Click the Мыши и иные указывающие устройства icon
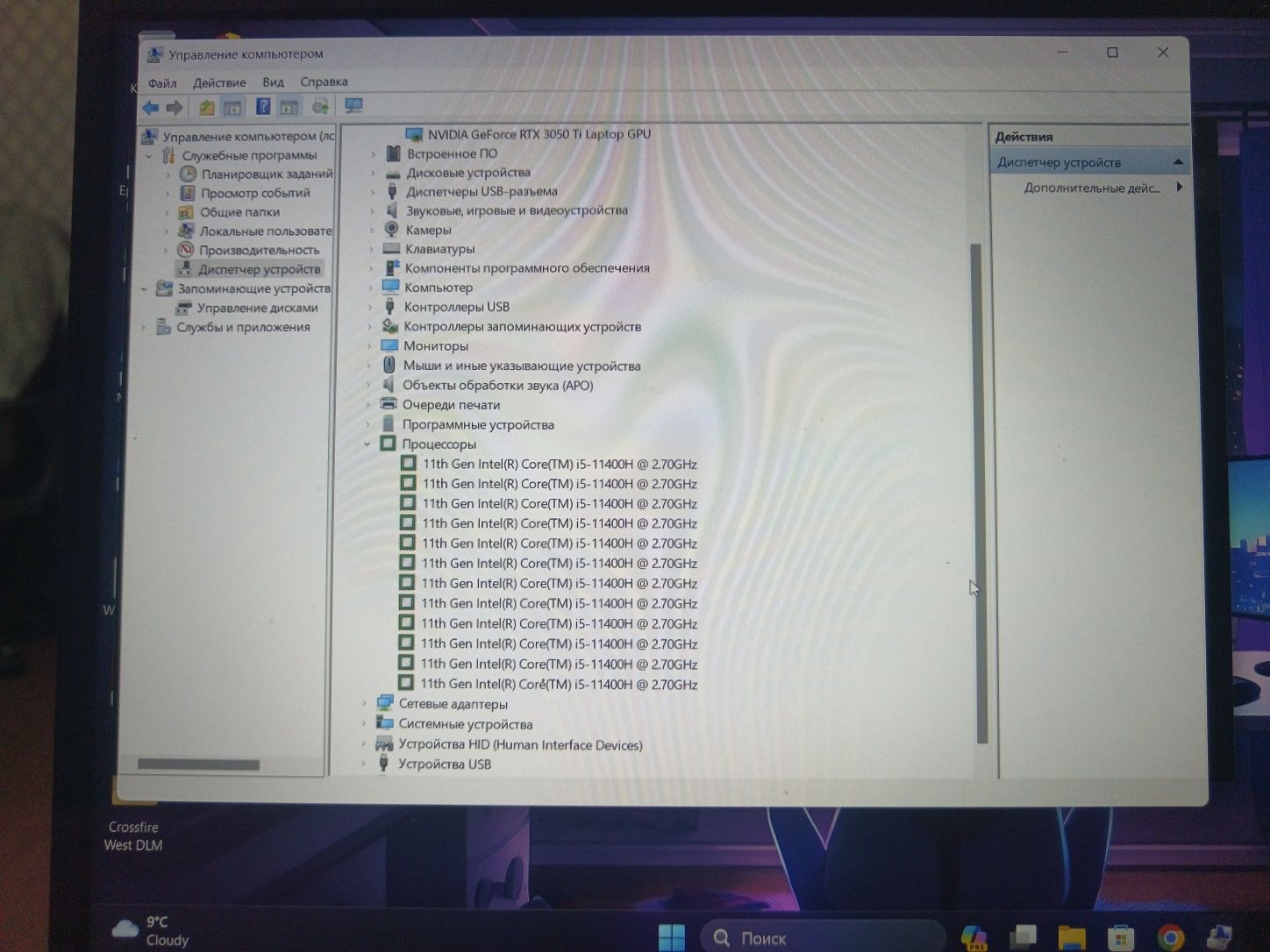The width and height of the screenshot is (1270, 952). click(389, 366)
